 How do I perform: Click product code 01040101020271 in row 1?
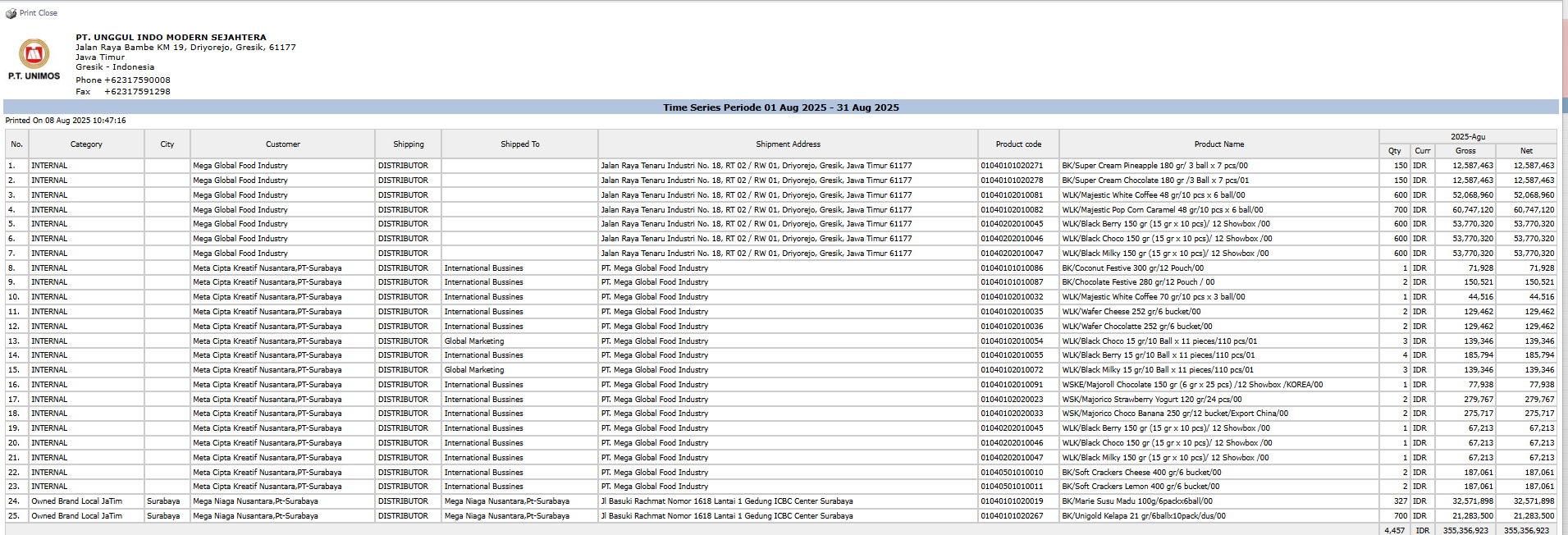coord(1012,166)
